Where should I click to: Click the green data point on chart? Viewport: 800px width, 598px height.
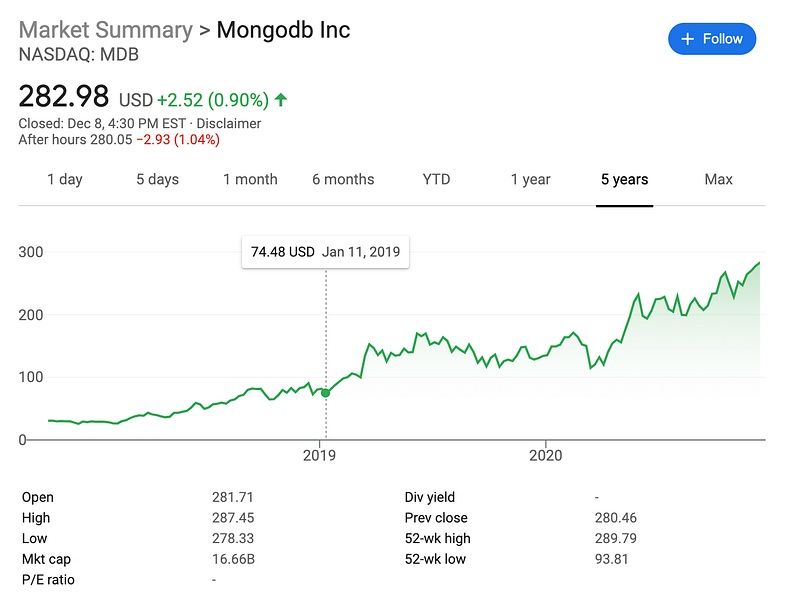(326, 393)
